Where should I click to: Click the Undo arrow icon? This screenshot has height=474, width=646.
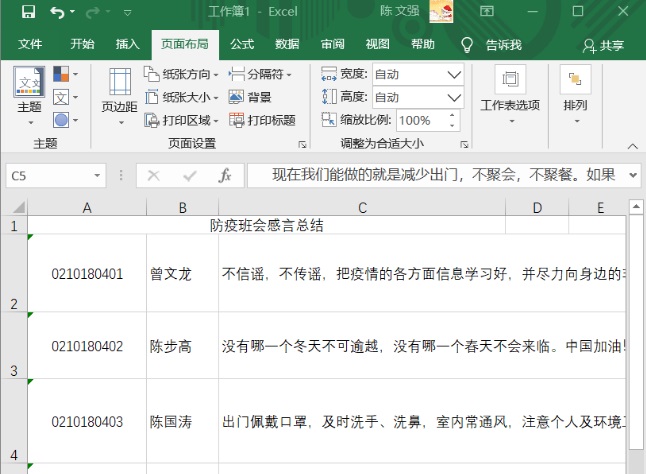57,12
